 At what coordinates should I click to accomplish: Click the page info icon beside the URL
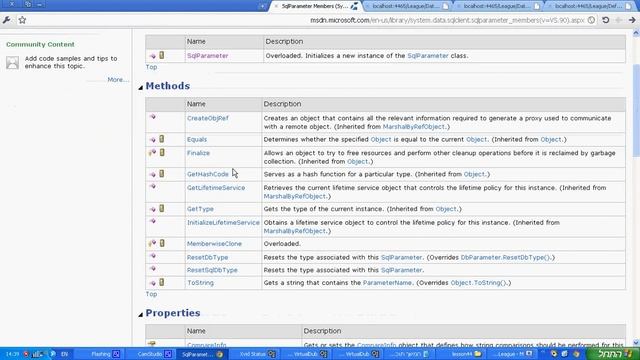(591, 20)
